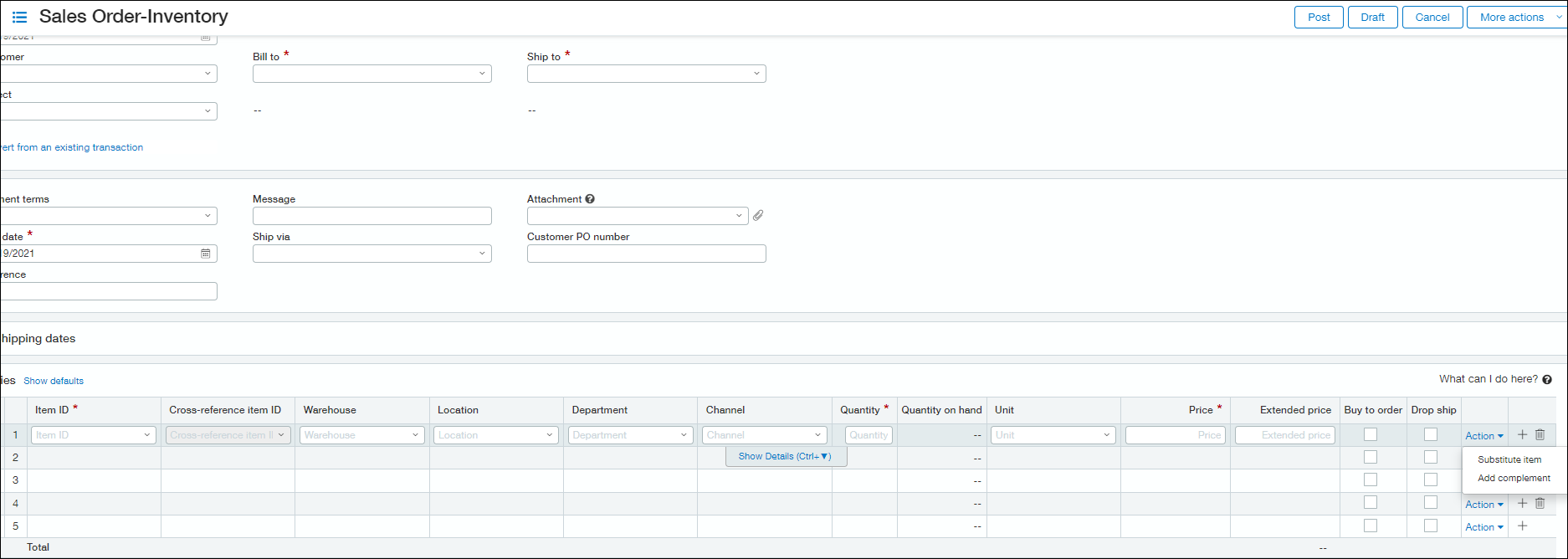
Task: Open the Ship via dropdown
Action: pyautogui.click(x=372, y=254)
